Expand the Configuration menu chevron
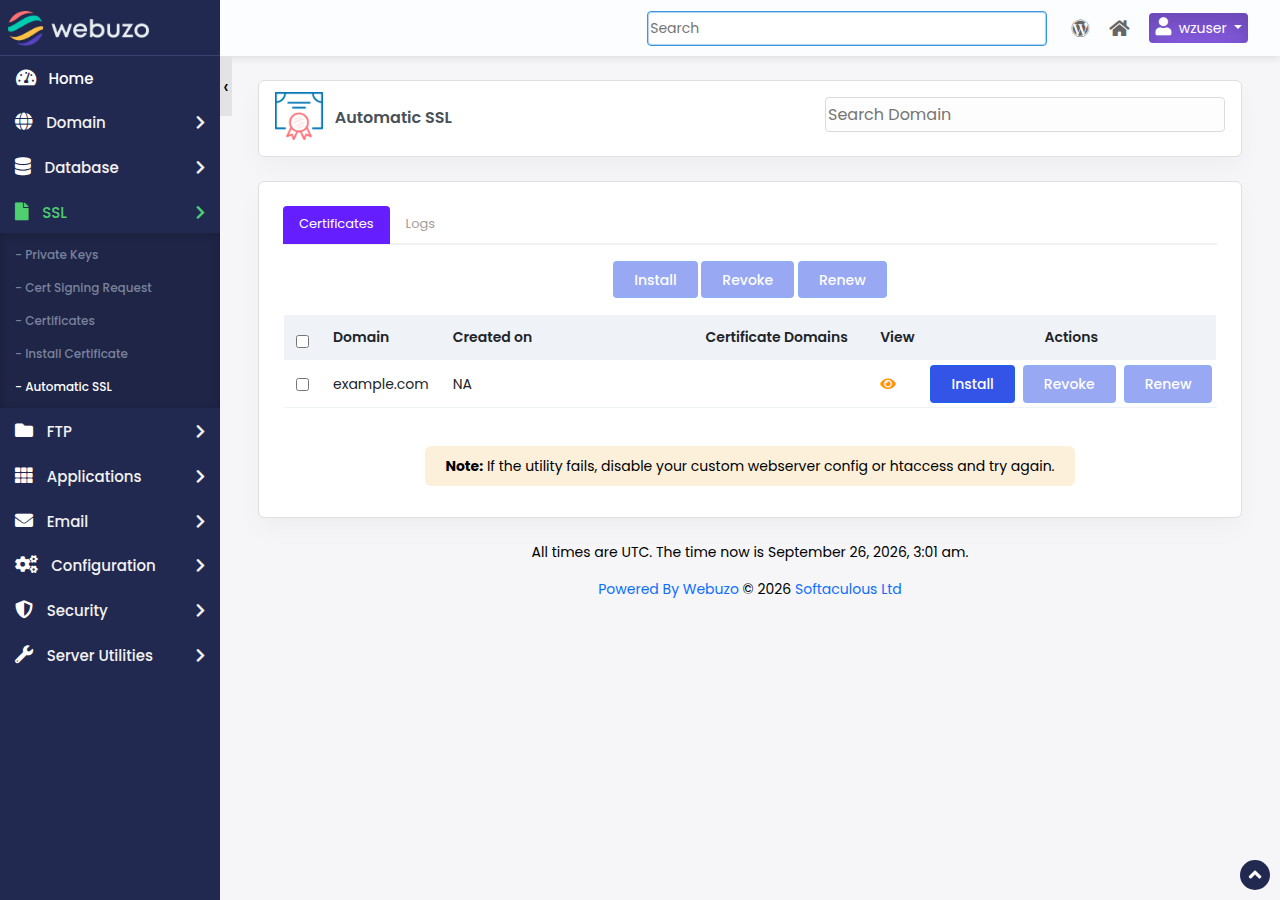The image size is (1280, 900). pyautogui.click(x=200, y=565)
